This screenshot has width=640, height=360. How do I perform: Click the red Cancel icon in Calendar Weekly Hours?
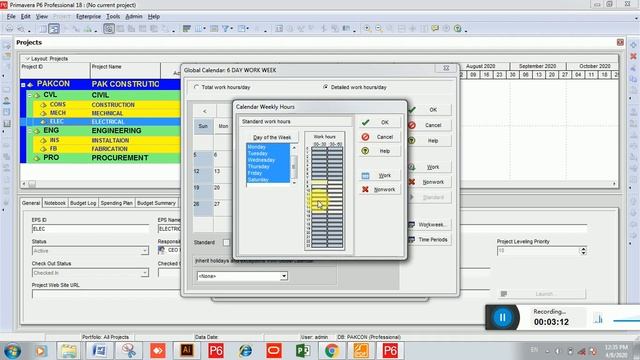[x=365, y=137]
